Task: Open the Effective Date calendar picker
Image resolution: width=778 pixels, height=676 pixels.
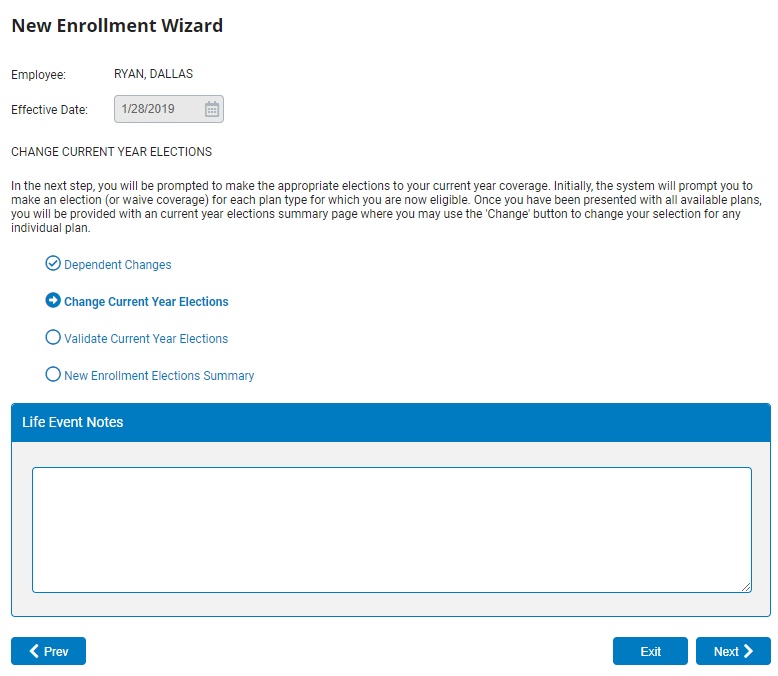Action: point(212,109)
